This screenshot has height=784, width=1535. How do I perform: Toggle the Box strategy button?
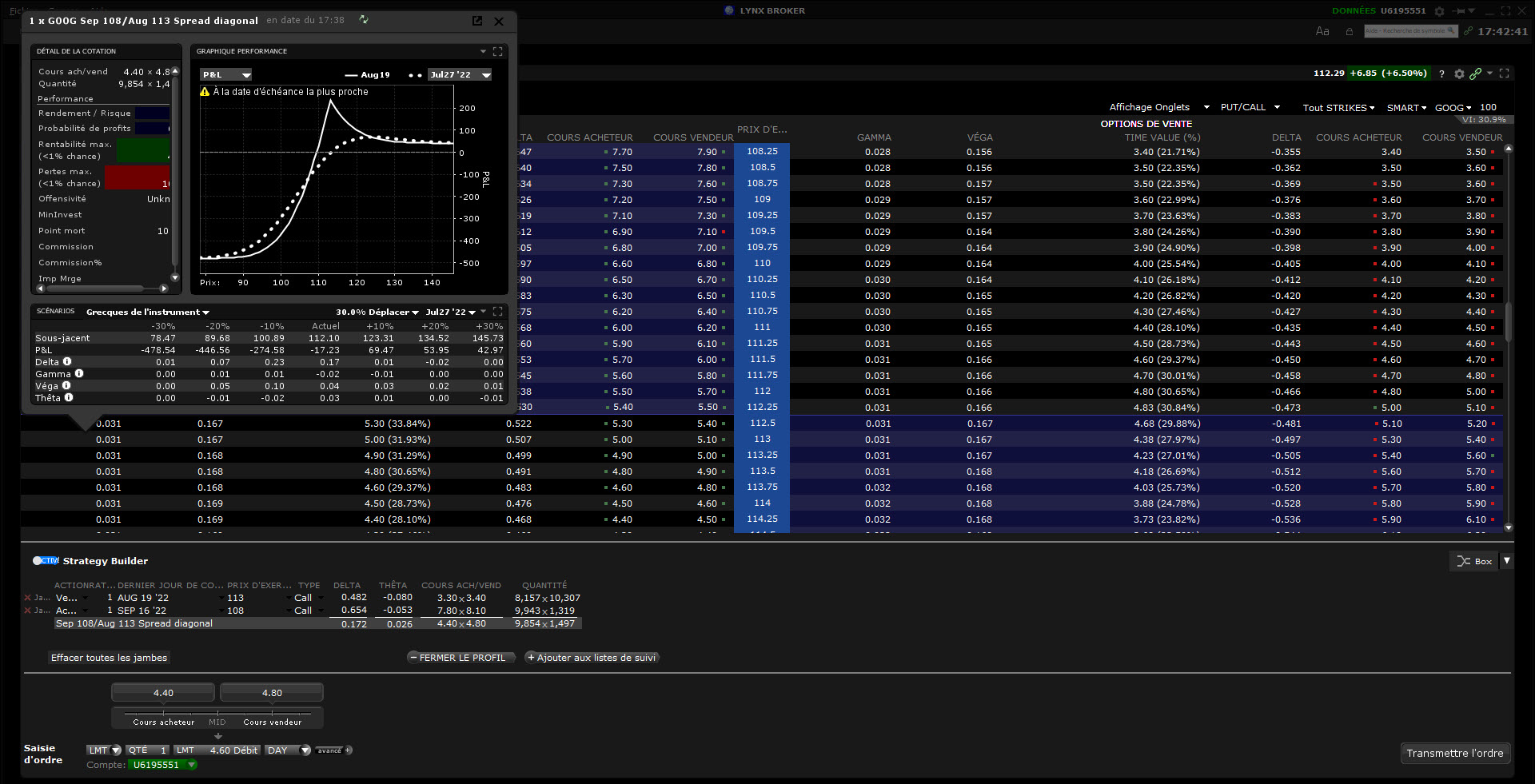[1474, 561]
